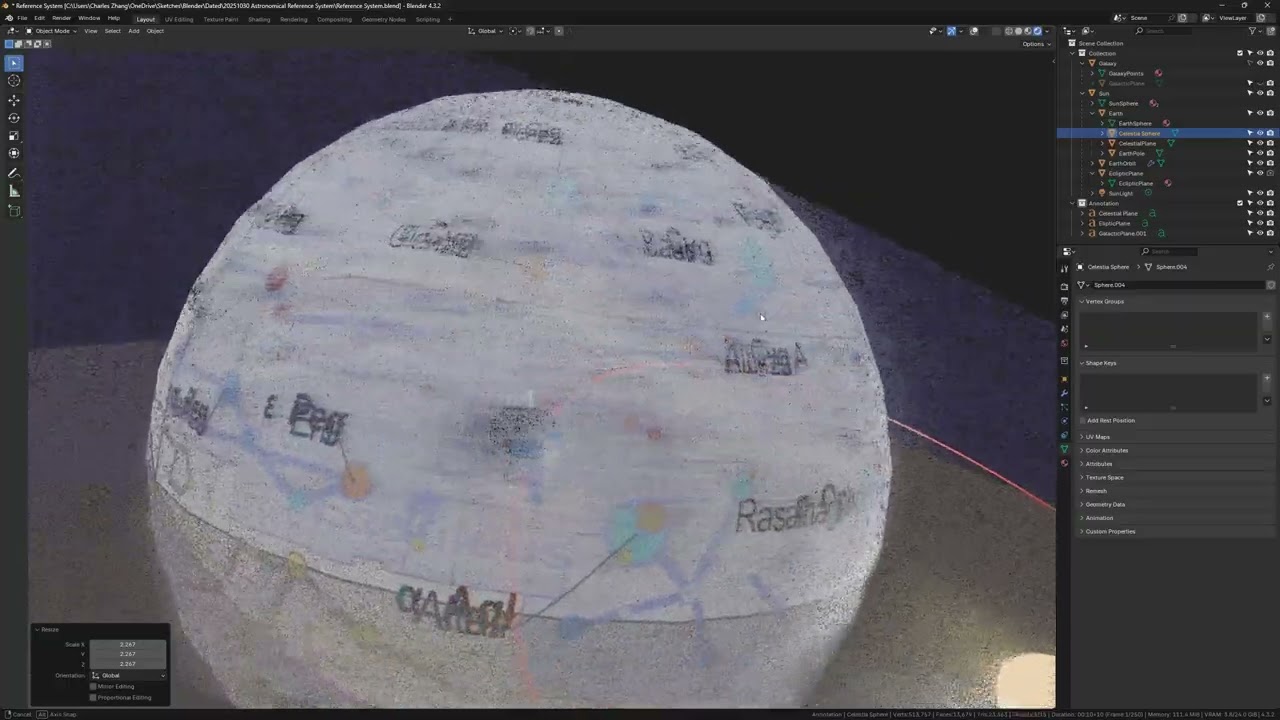Open Orientation Global dropdown in Resize panel
This screenshot has height=720, width=1280.
click(x=128, y=675)
